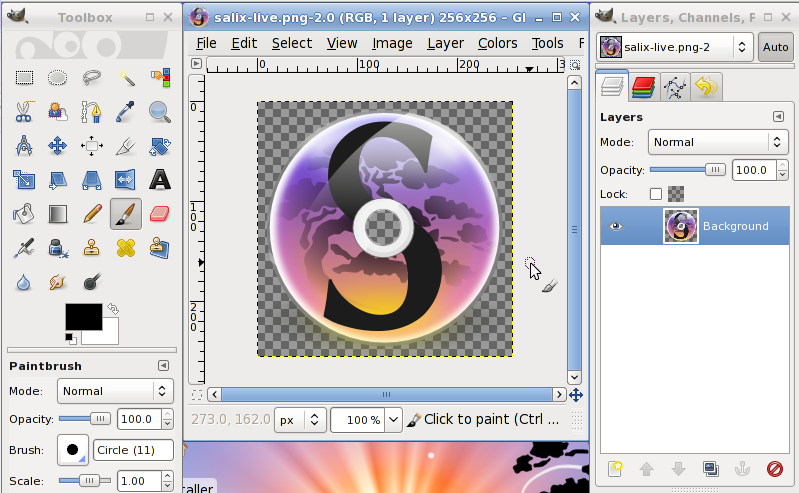Open the image selector salix-live.png-2 dropdown

675,47
